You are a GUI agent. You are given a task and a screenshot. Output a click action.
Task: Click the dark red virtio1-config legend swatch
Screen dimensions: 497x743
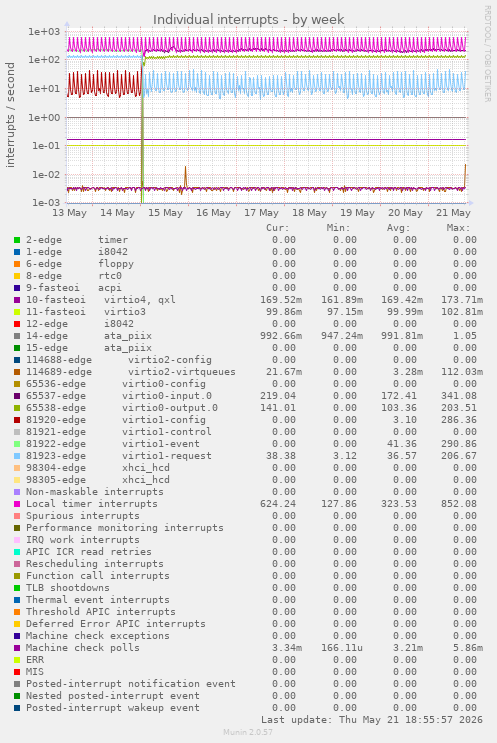(x=17, y=420)
